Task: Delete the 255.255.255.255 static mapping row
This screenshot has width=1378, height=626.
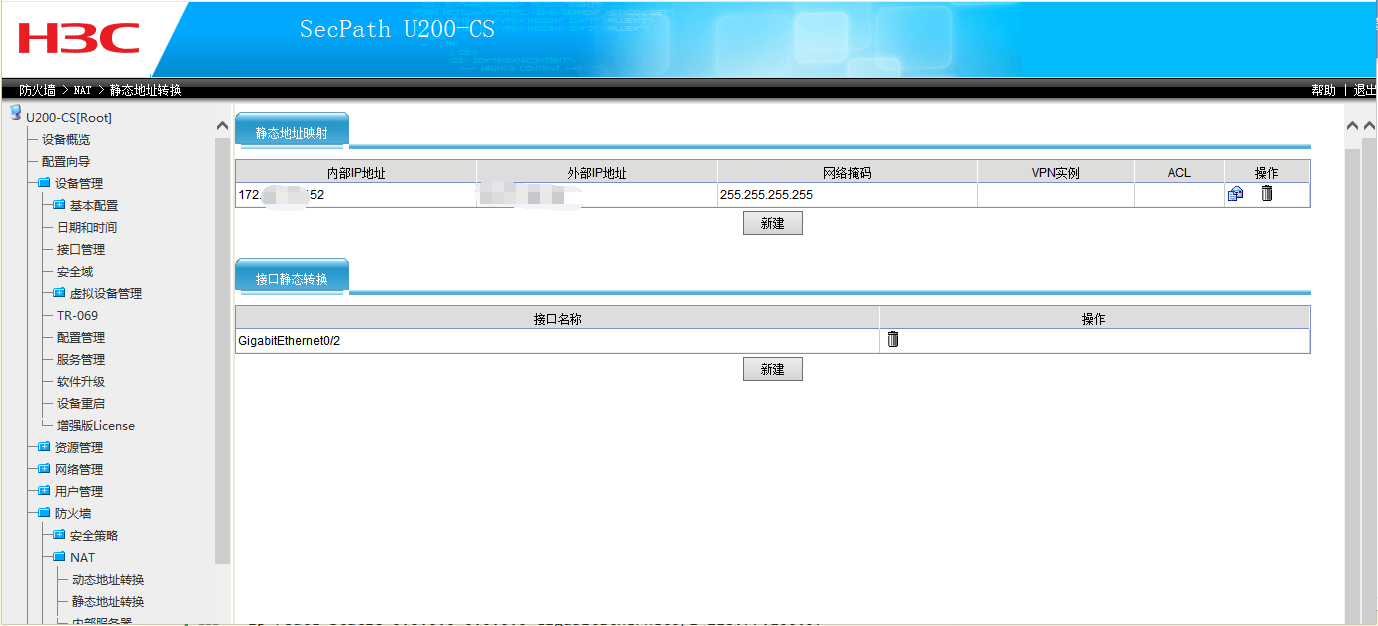Action: click(1267, 194)
